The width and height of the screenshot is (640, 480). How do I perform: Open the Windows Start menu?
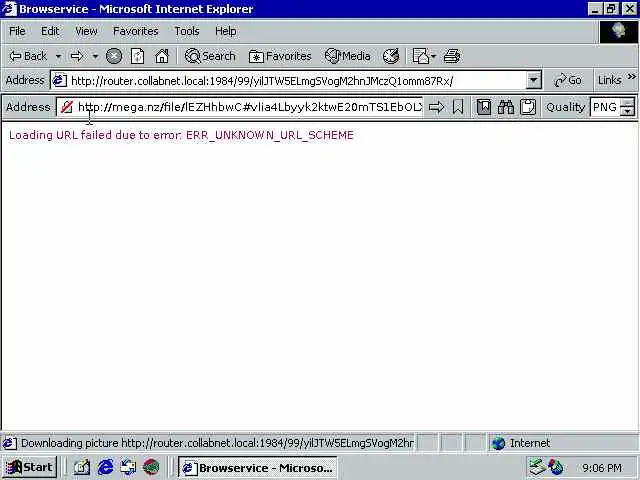tap(29, 467)
